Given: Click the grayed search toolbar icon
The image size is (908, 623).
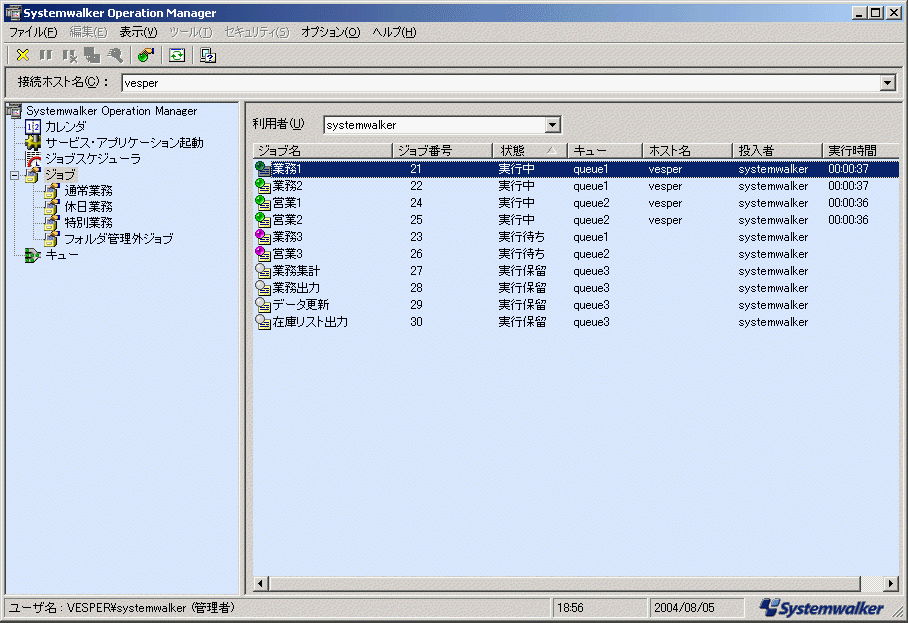Looking at the screenshot, I should [x=115, y=55].
